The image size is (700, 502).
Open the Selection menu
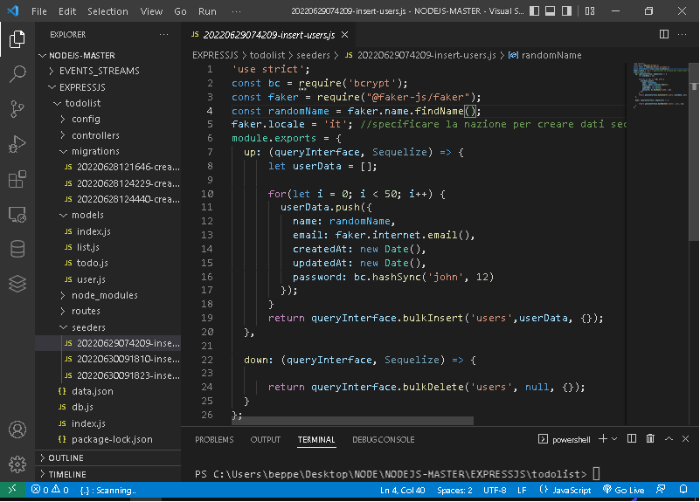[108, 11]
